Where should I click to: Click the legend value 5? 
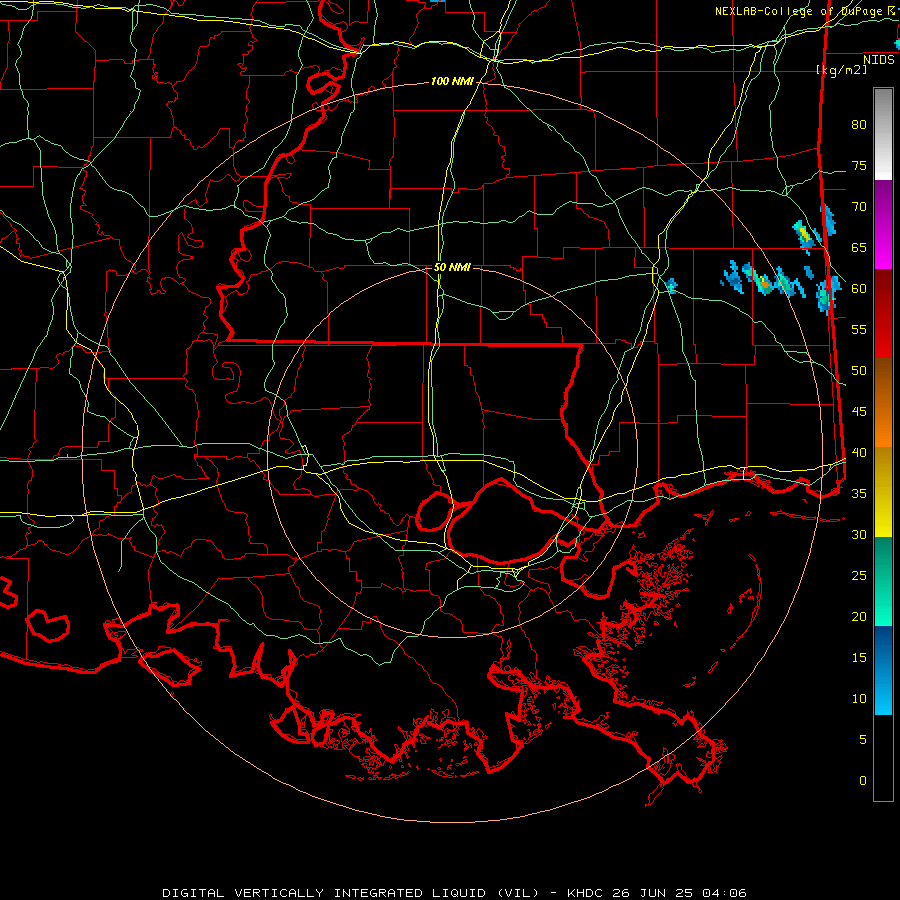(x=863, y=740)
